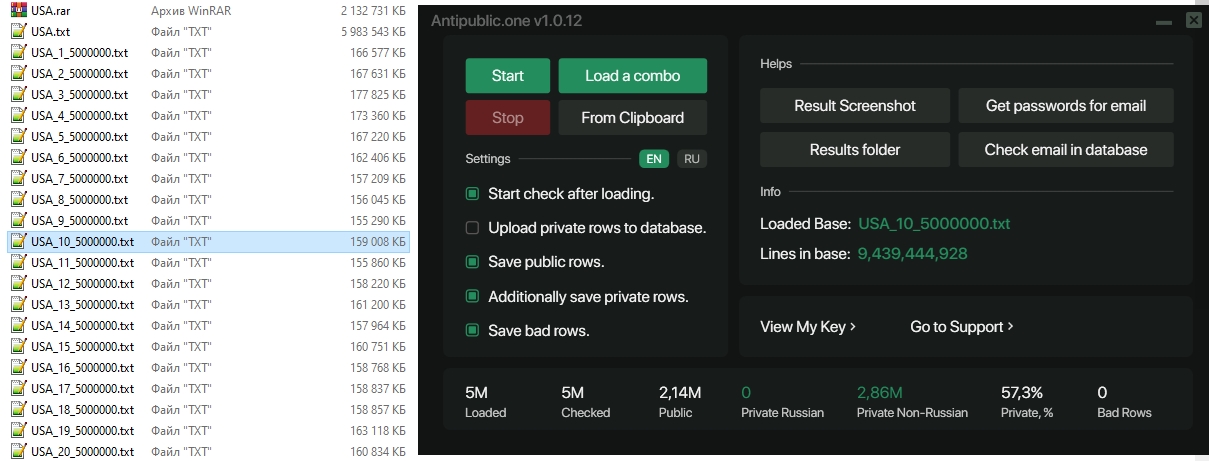This screenshot has width=1209, height=461.
Task: Click the 177 825 КБ size cell
Action: pyautogui.click(x=377, y=94)
